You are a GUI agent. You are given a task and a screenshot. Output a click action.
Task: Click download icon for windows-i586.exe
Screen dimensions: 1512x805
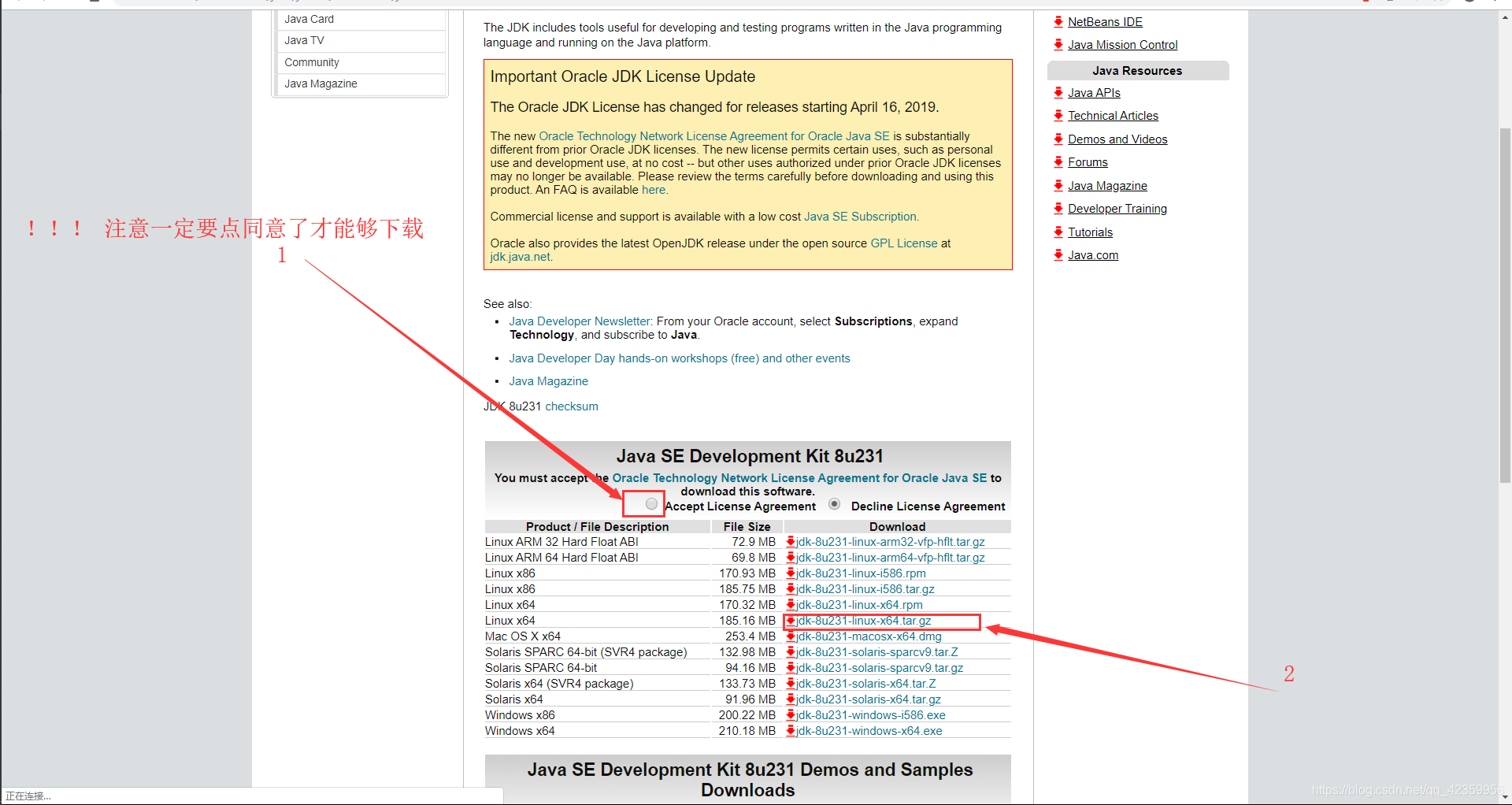[x=791, y=715]
